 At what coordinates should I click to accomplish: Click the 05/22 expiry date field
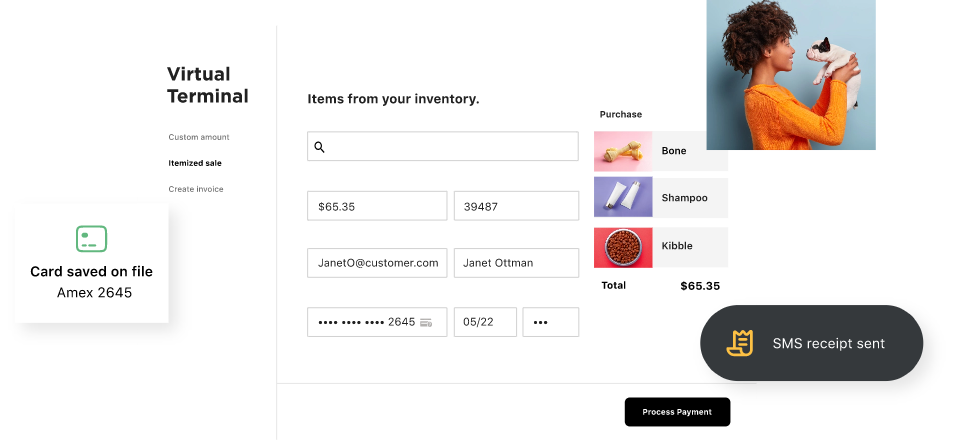pyautogui.click(x=485, y=322)
